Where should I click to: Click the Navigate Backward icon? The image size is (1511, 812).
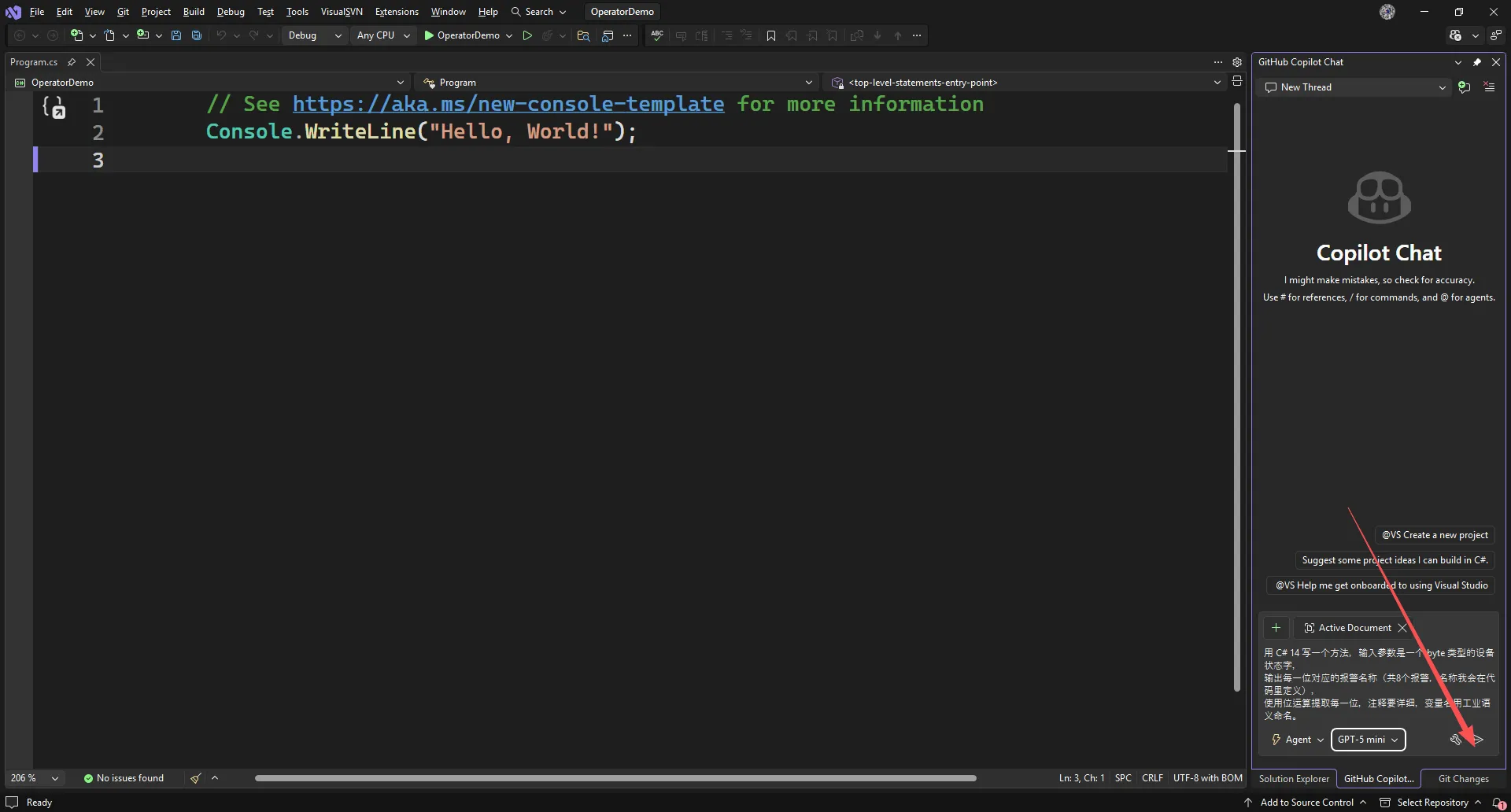(x=20, y=35)
